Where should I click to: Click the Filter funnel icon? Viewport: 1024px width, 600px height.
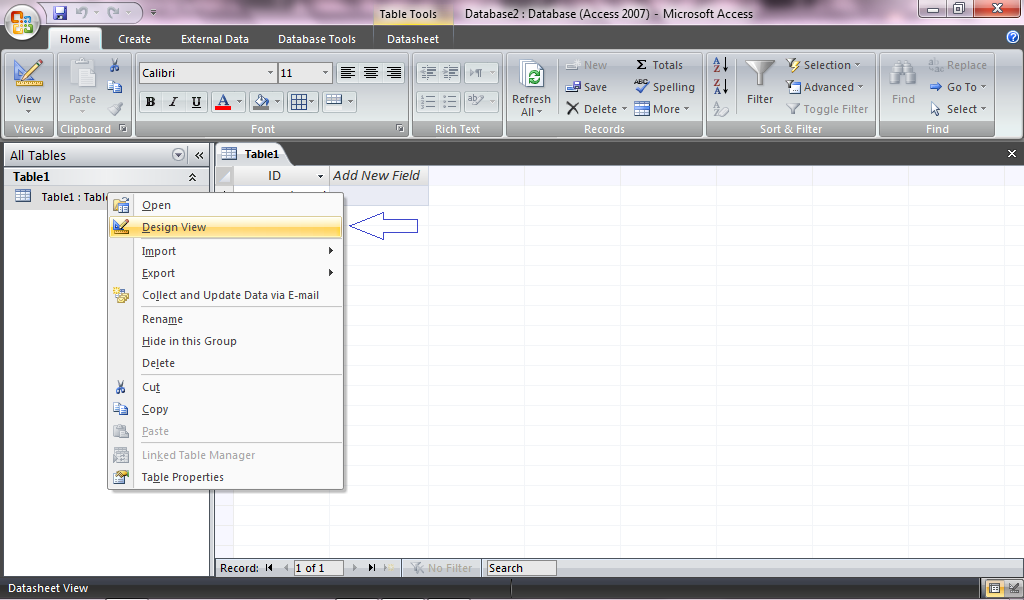point(760,73)
